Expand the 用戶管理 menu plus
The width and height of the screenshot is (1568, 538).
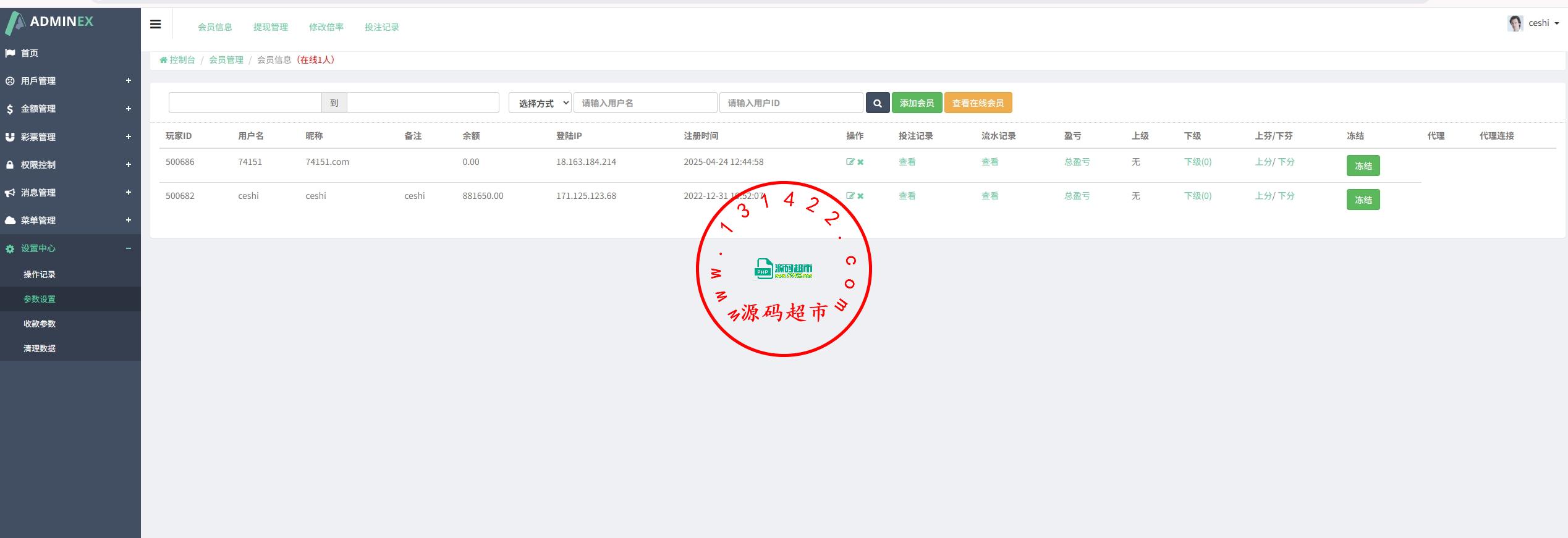[x=129, y=80]
